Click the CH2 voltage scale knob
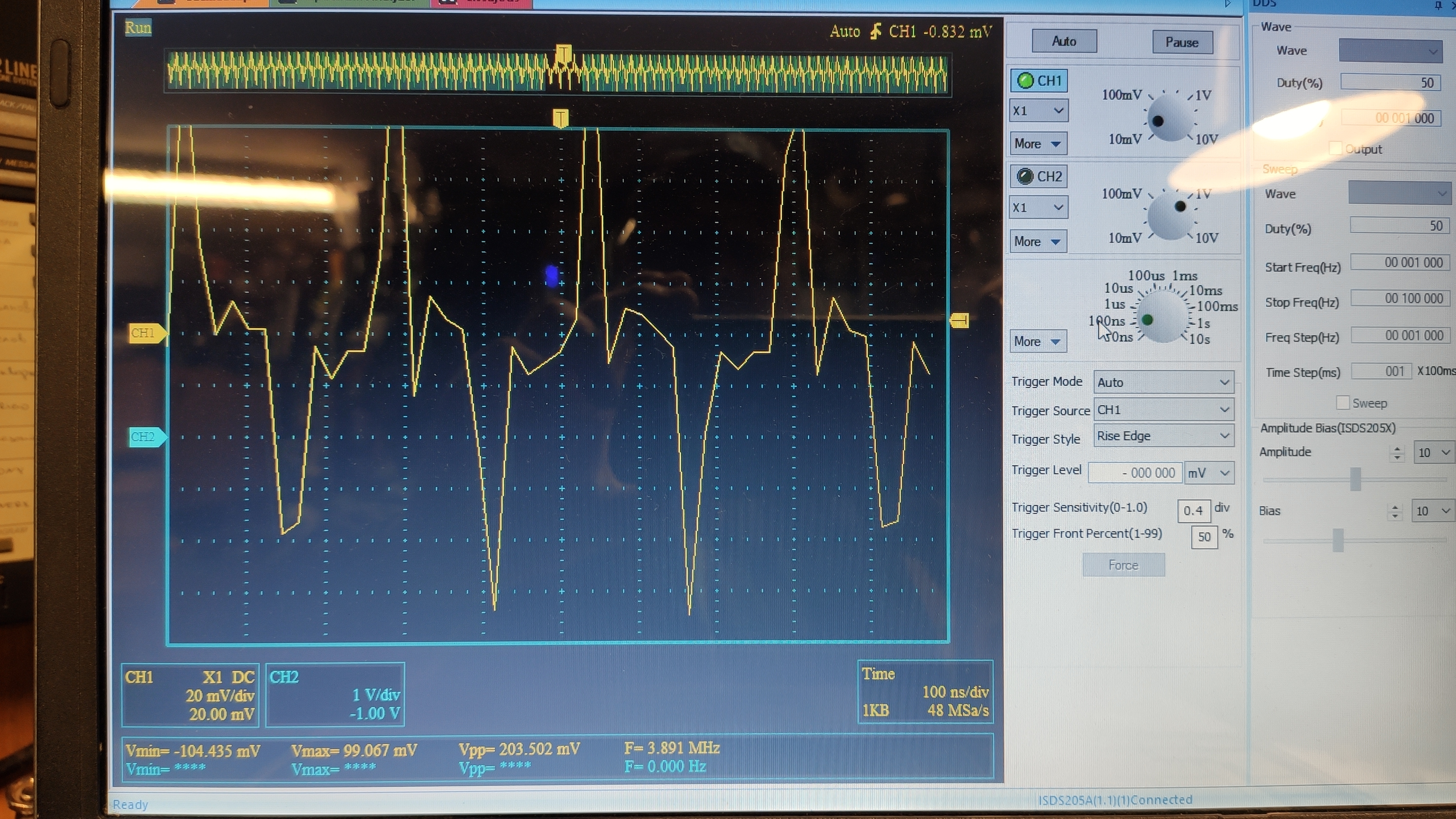 click(x=1170, y=216)
